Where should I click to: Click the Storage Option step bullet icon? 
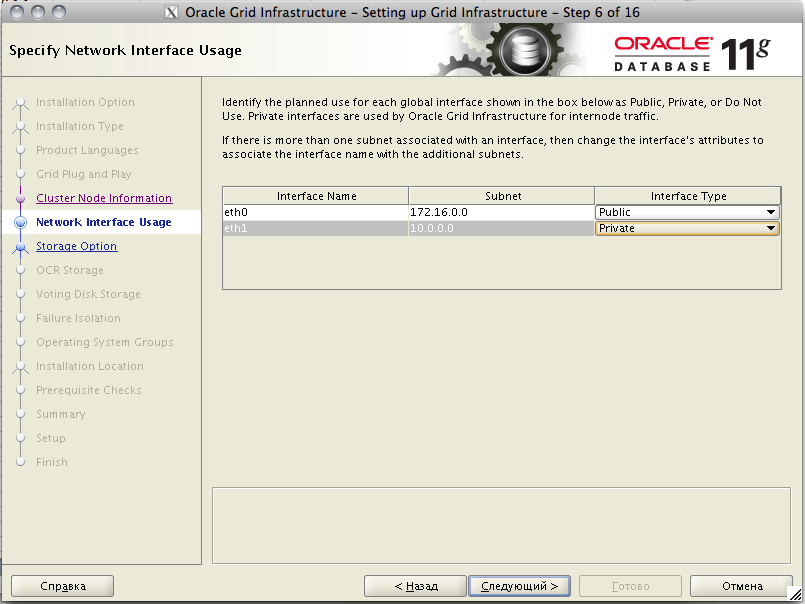click(x=20, y=247)
